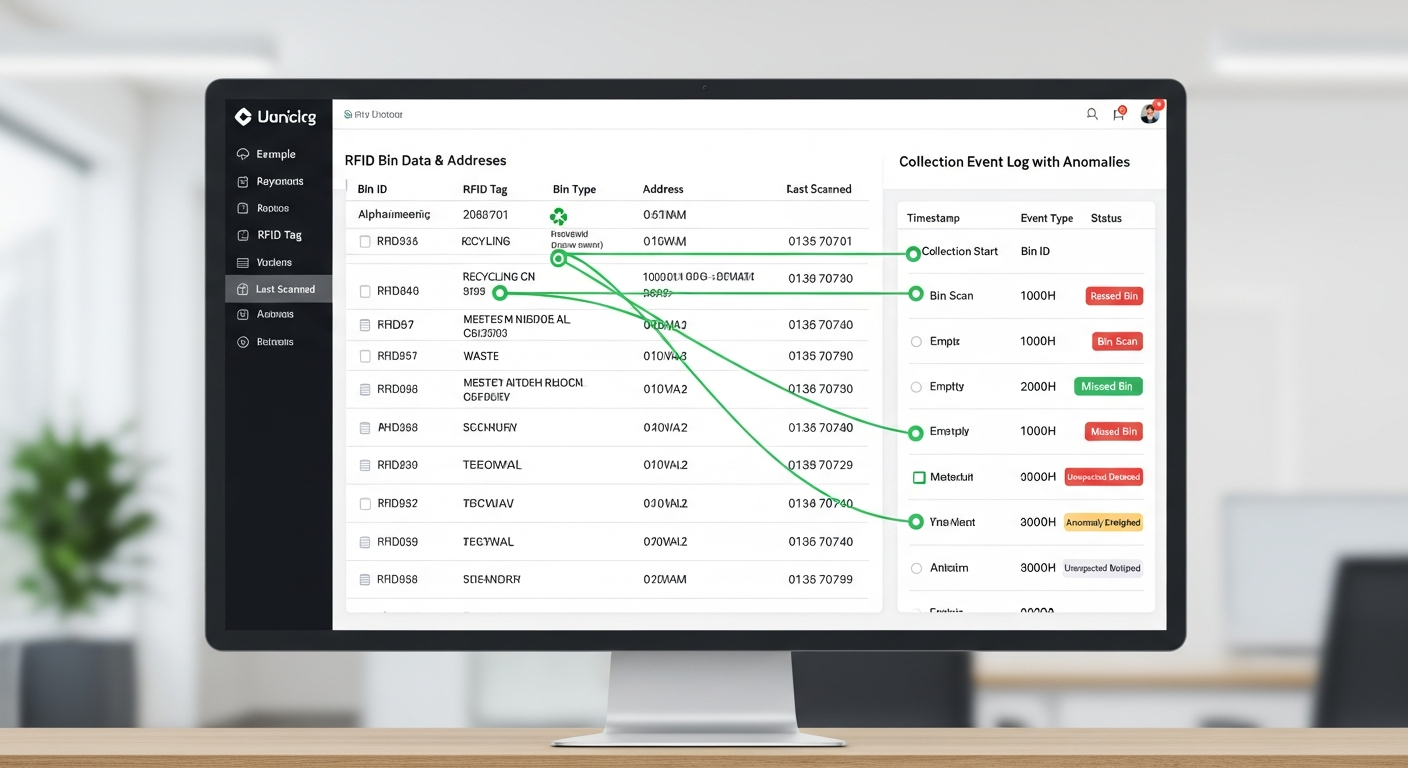
Task: Click the icon beside Roobos in sidebar
Action: pos(243,209)
